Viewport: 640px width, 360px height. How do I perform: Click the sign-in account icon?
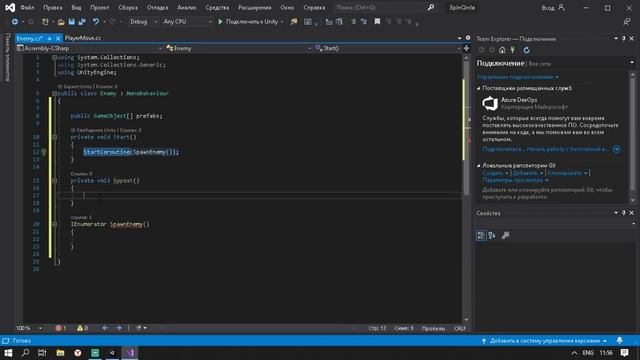click(x=562, y=7)
